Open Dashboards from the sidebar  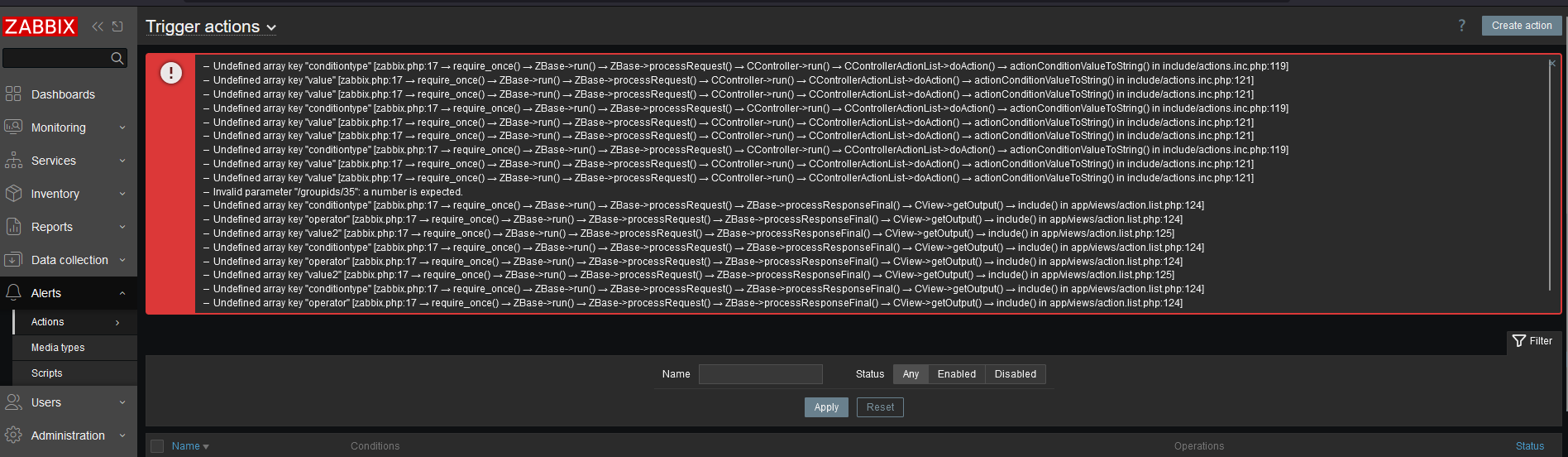[x=63, y=94]
